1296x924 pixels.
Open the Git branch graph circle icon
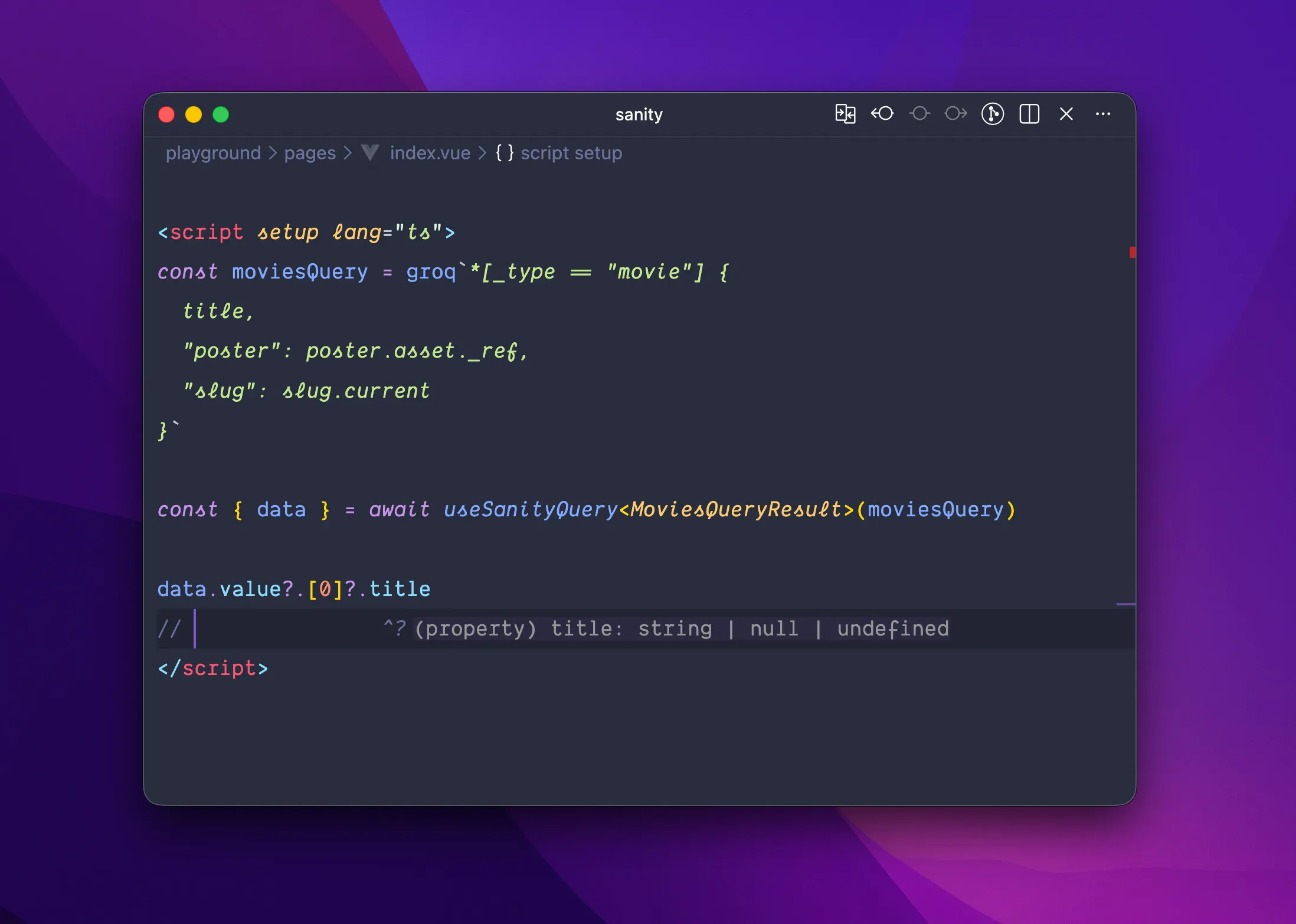(993, 114)
